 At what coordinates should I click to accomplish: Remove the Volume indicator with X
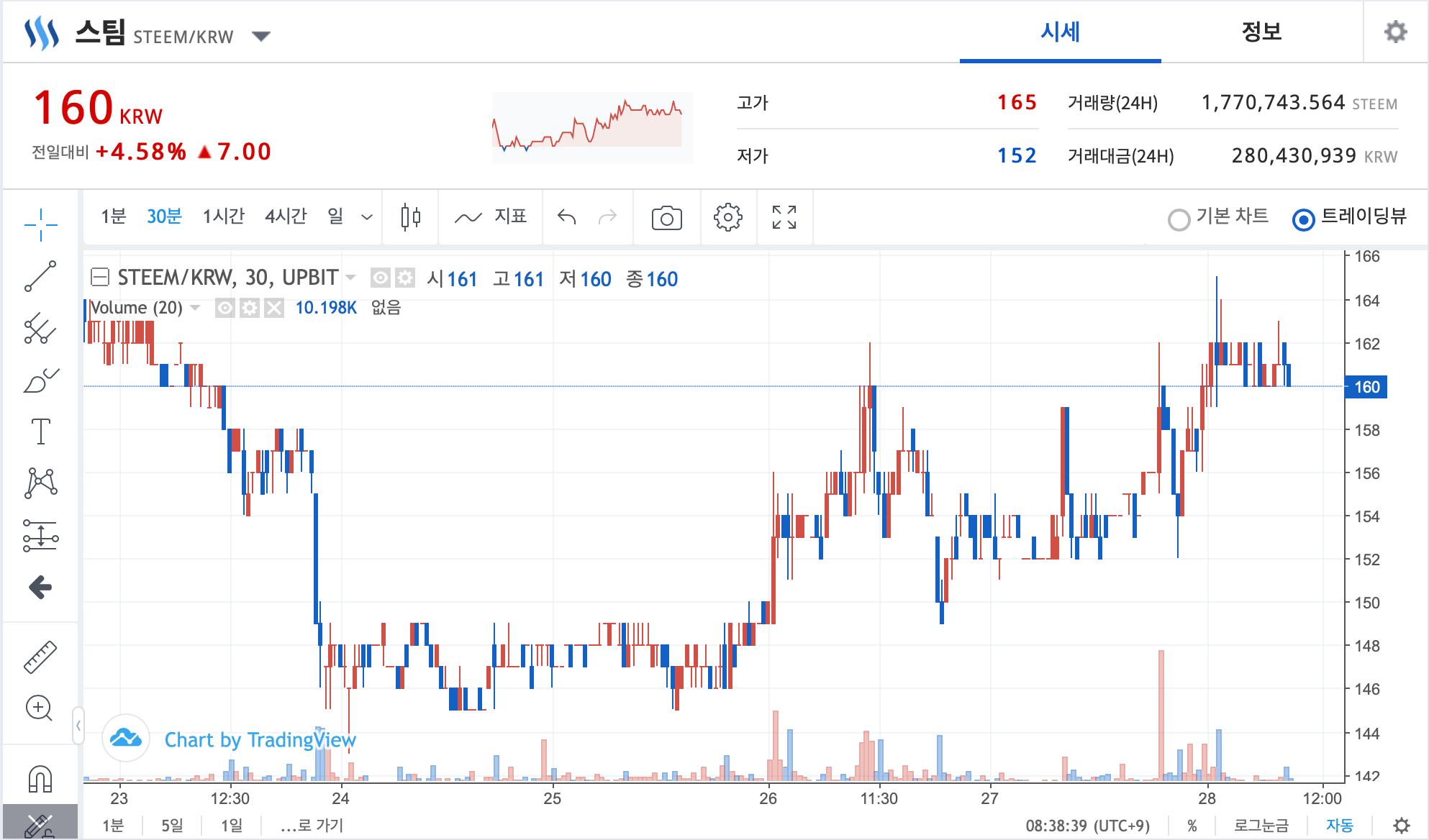[273, 309]
